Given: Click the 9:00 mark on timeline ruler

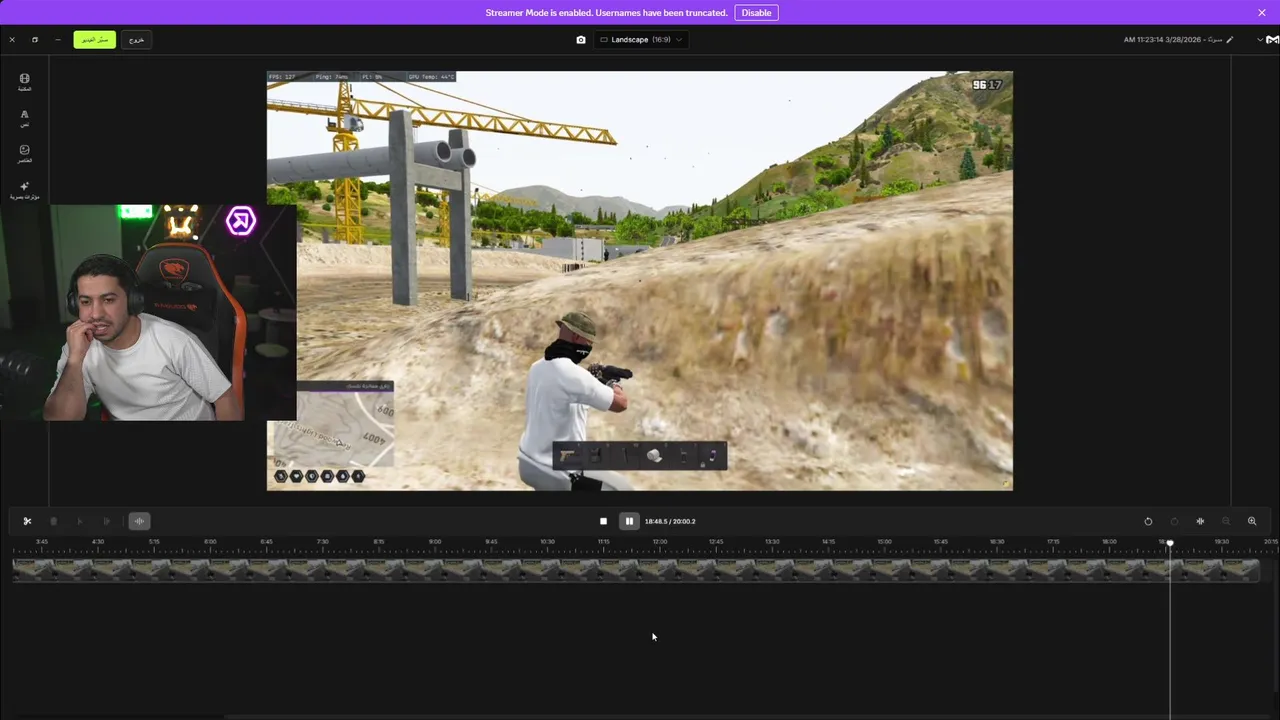Looking at the screenshot, I should tap(435, 542).
